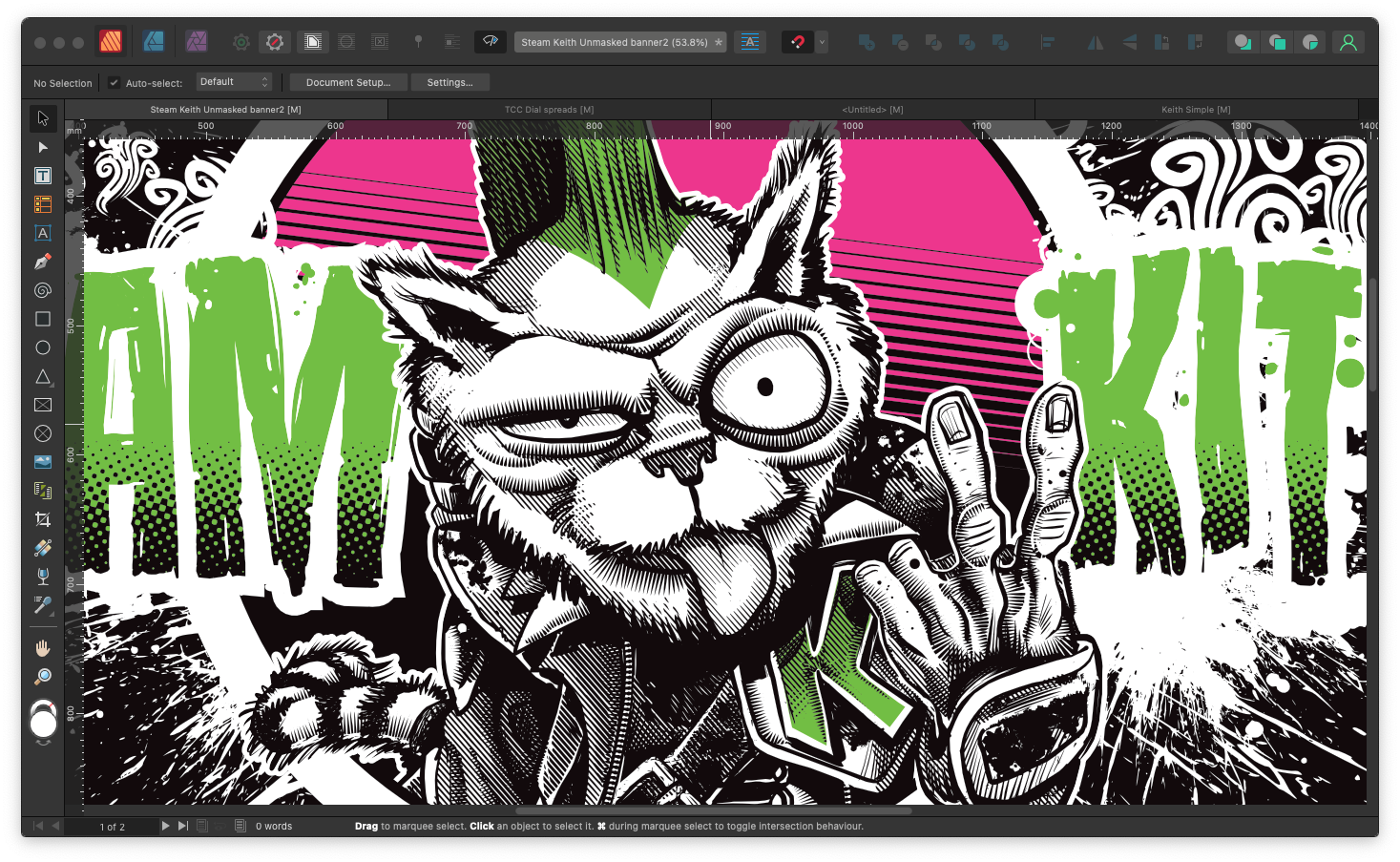Go to next page arrow
Viewport: 1400px width, 862px height.
point(165,826)
